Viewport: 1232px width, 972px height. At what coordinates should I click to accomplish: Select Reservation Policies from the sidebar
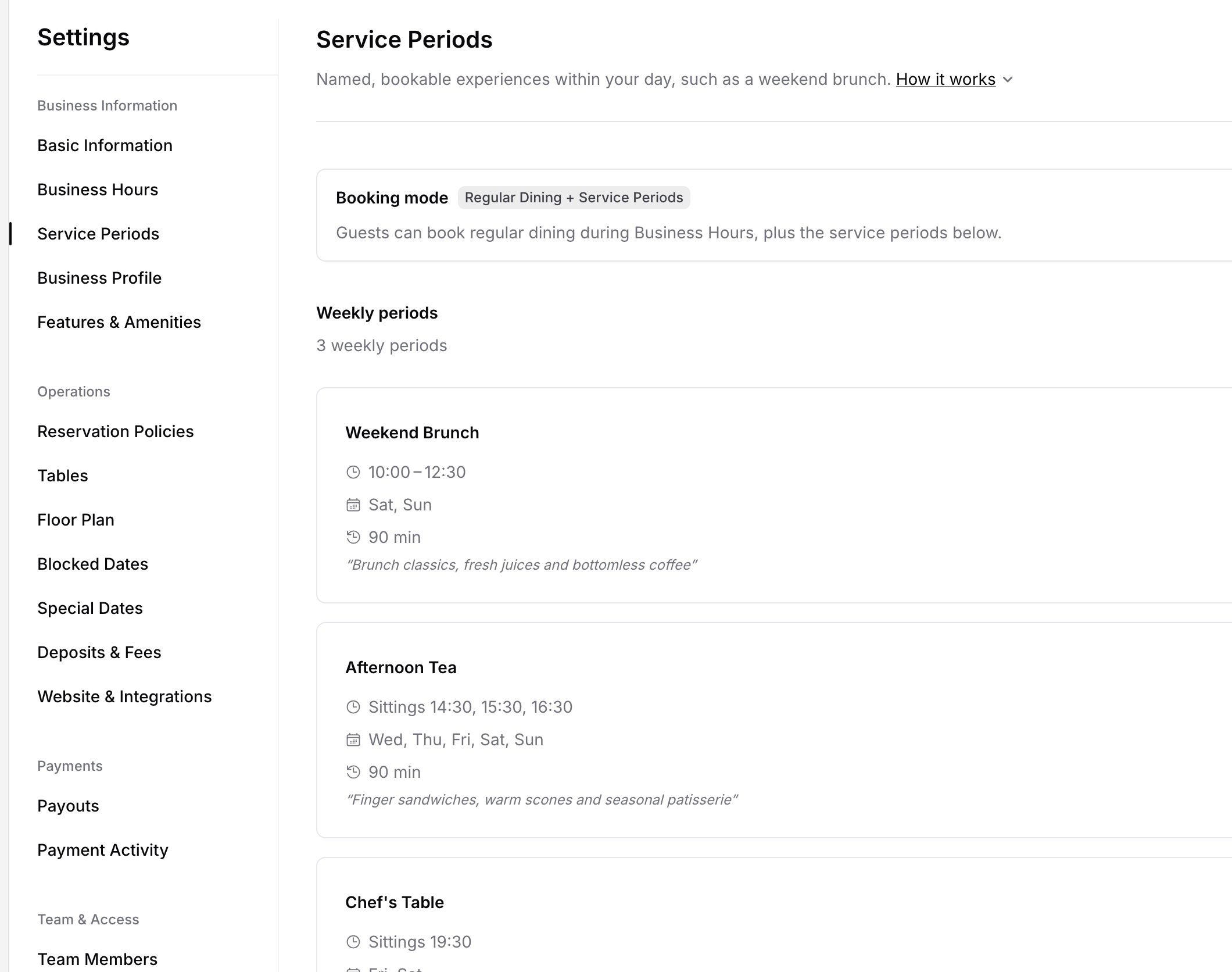click(x=116, y=431)
